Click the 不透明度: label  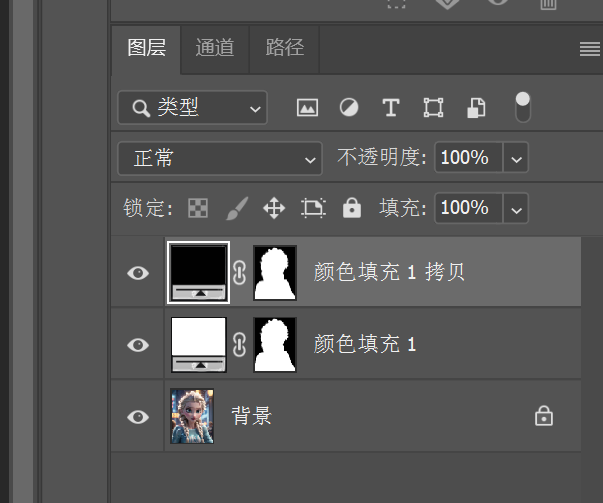coord(382,157)
